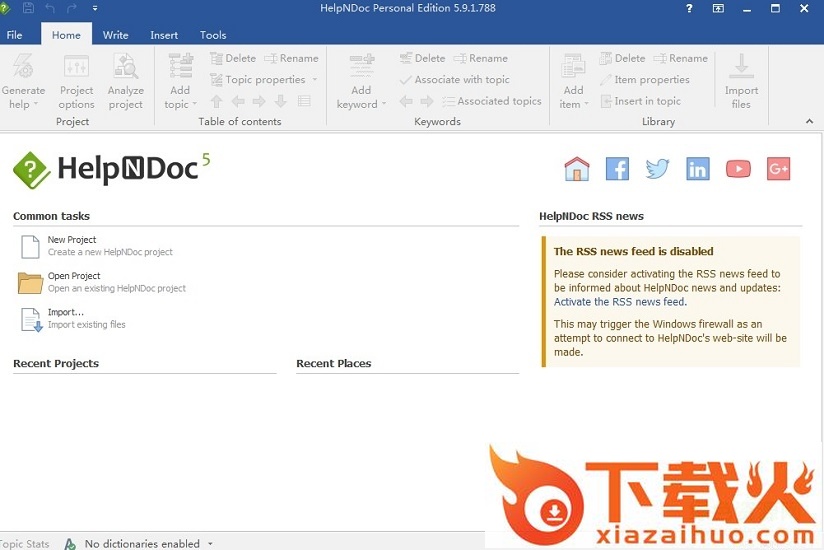
Task: Click ribbon display options icon
Action: (x=718, y=8)
